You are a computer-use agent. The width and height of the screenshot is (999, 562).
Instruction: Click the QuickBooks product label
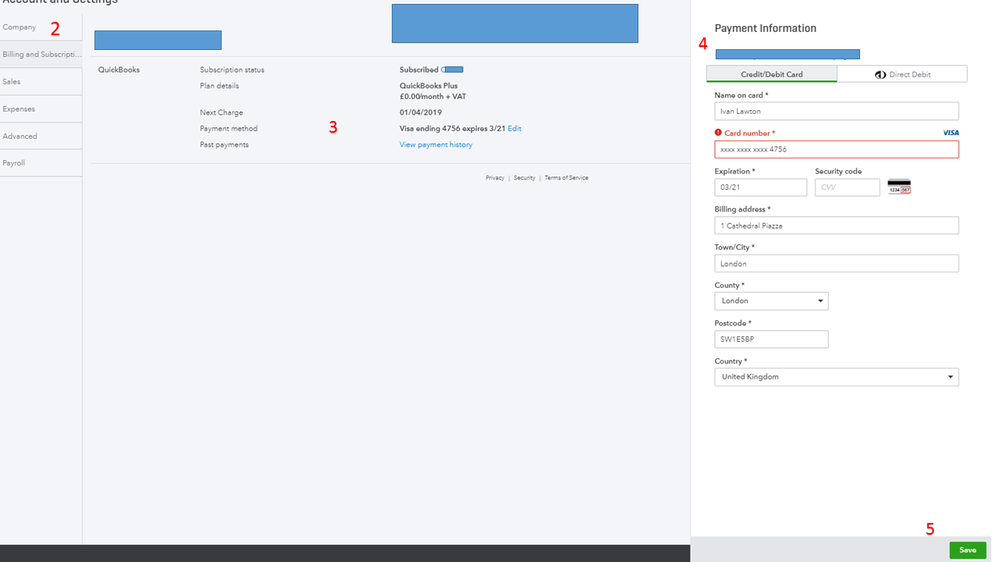119,69
